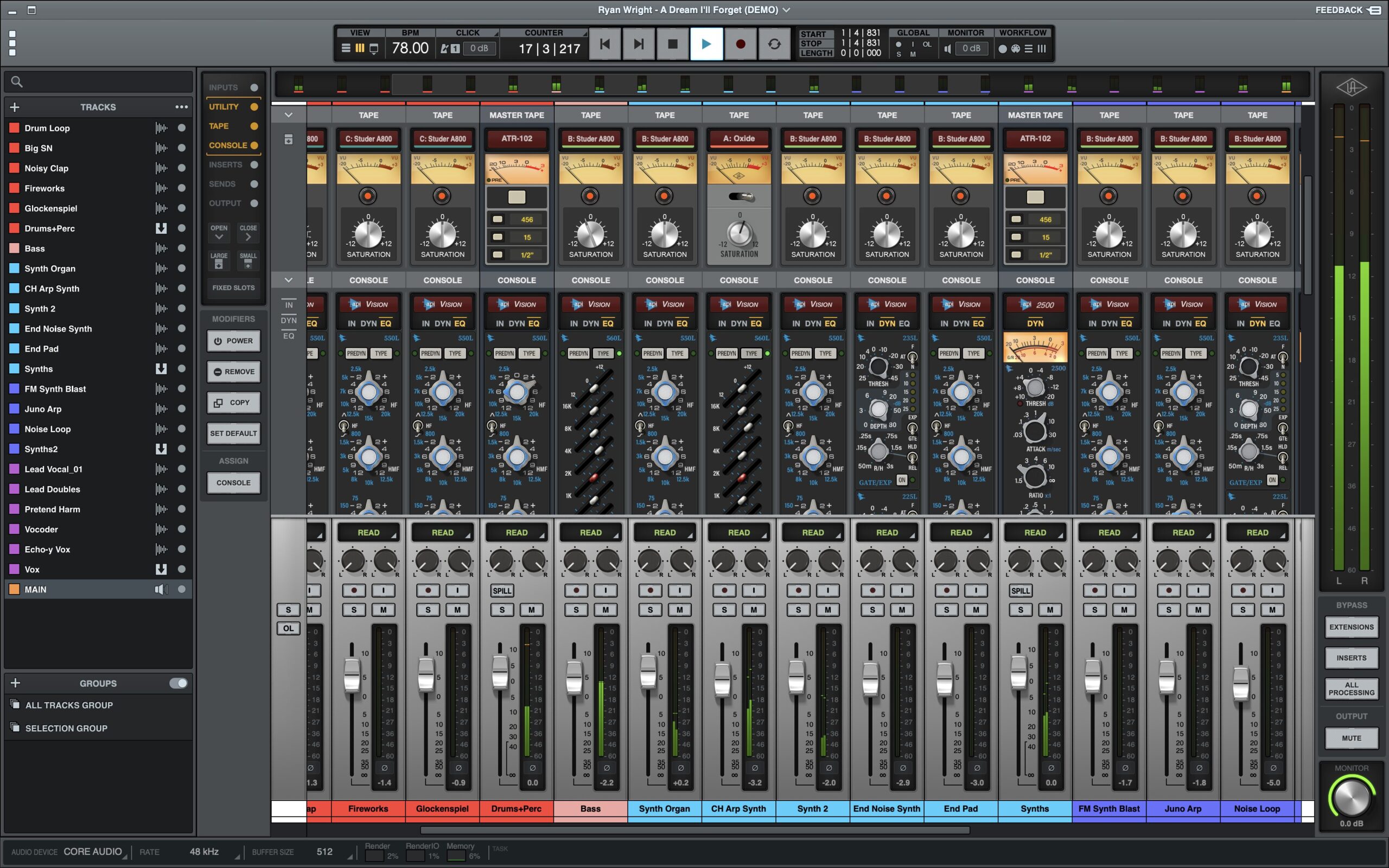
Task: Click SPILL on the Drums+Perc channel
Action: [x=502, y=591]
